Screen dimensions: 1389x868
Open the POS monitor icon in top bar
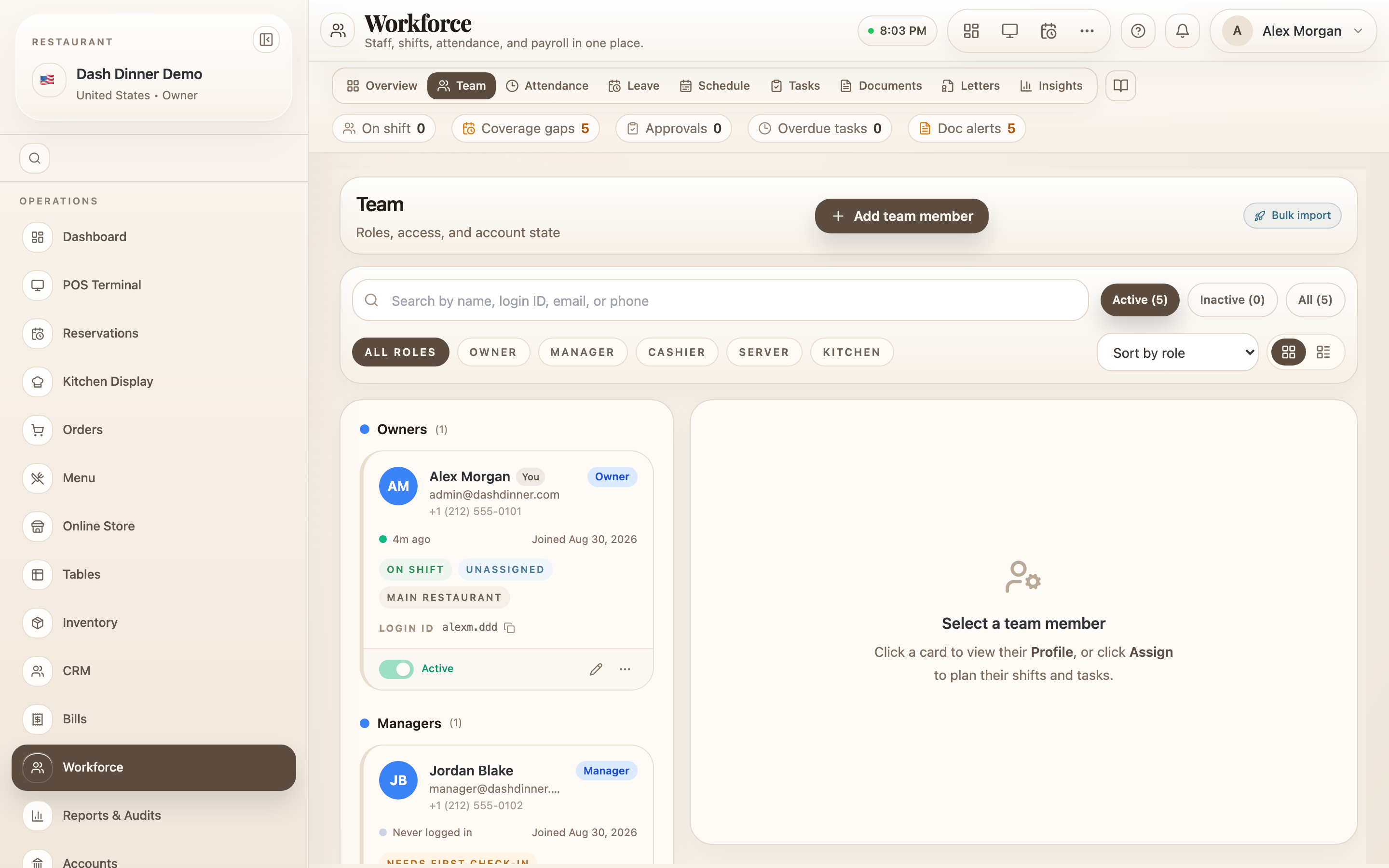tap(1009, 31)
